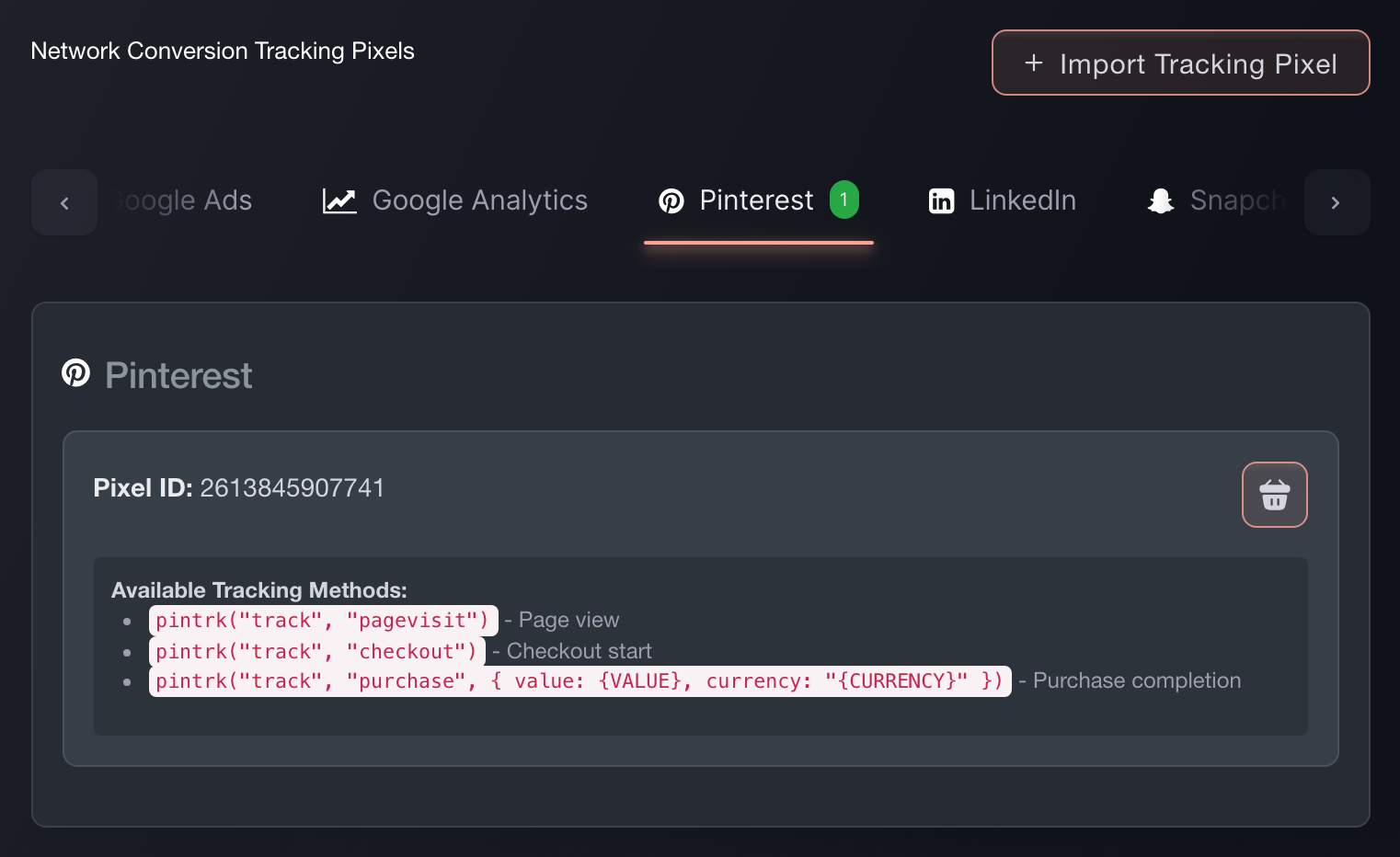
Task: Click the Pixel ID label
Action: [x=143, y=487]
